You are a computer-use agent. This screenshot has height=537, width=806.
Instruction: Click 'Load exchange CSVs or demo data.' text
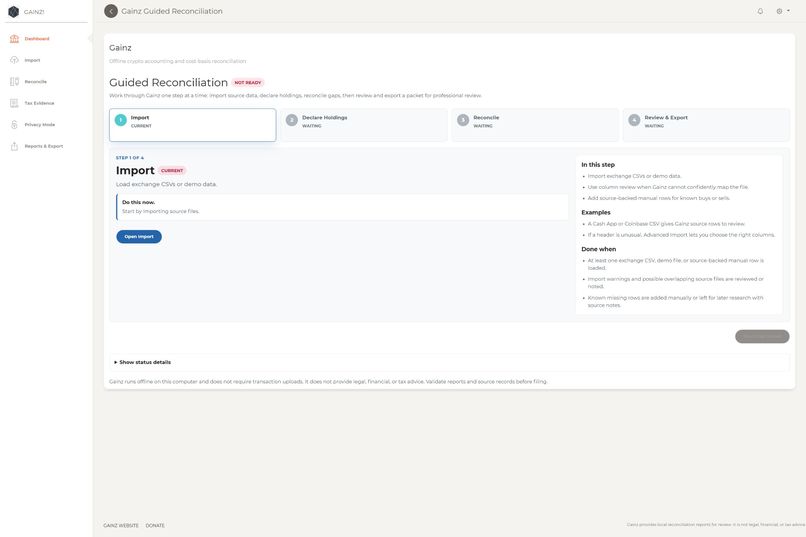[167, 184]
